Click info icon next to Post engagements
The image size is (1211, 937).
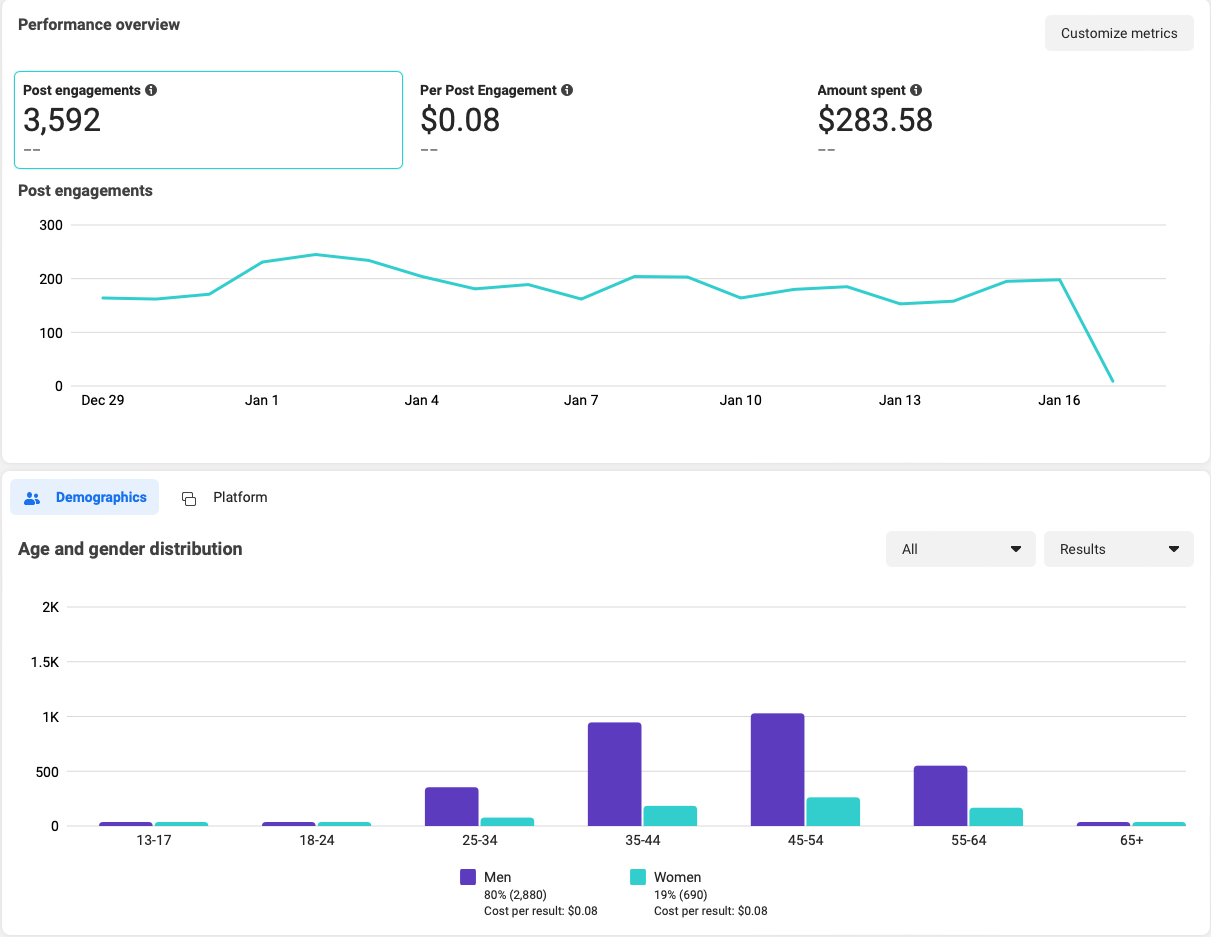tap(151, 90)
